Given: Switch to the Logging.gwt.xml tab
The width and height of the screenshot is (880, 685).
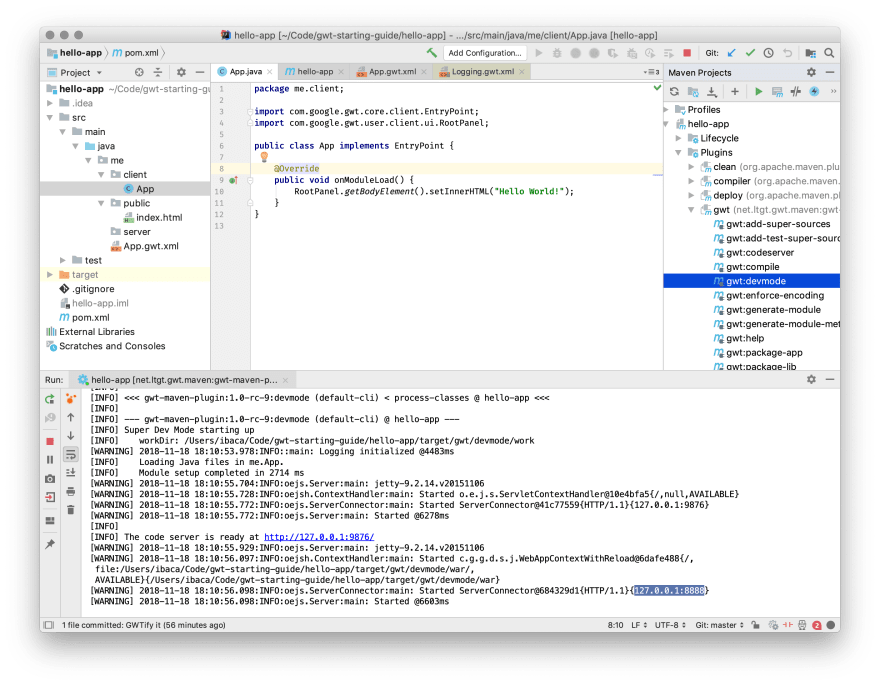Looking at the screenshot, I should point(483,72).
